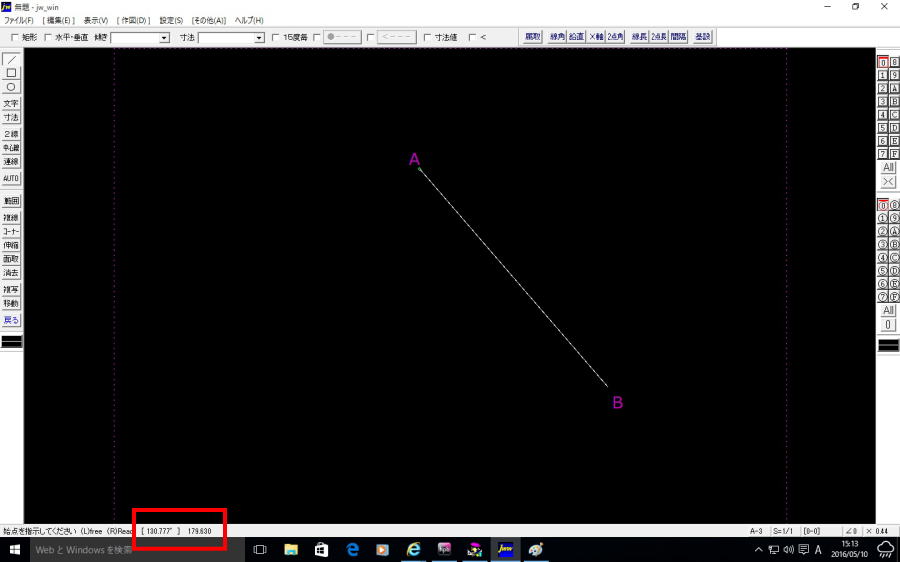Image resolution: width=900 pixels, height=562 pixels.
Task: Open line attribute swatch in left toolbar
Action: 11,342
